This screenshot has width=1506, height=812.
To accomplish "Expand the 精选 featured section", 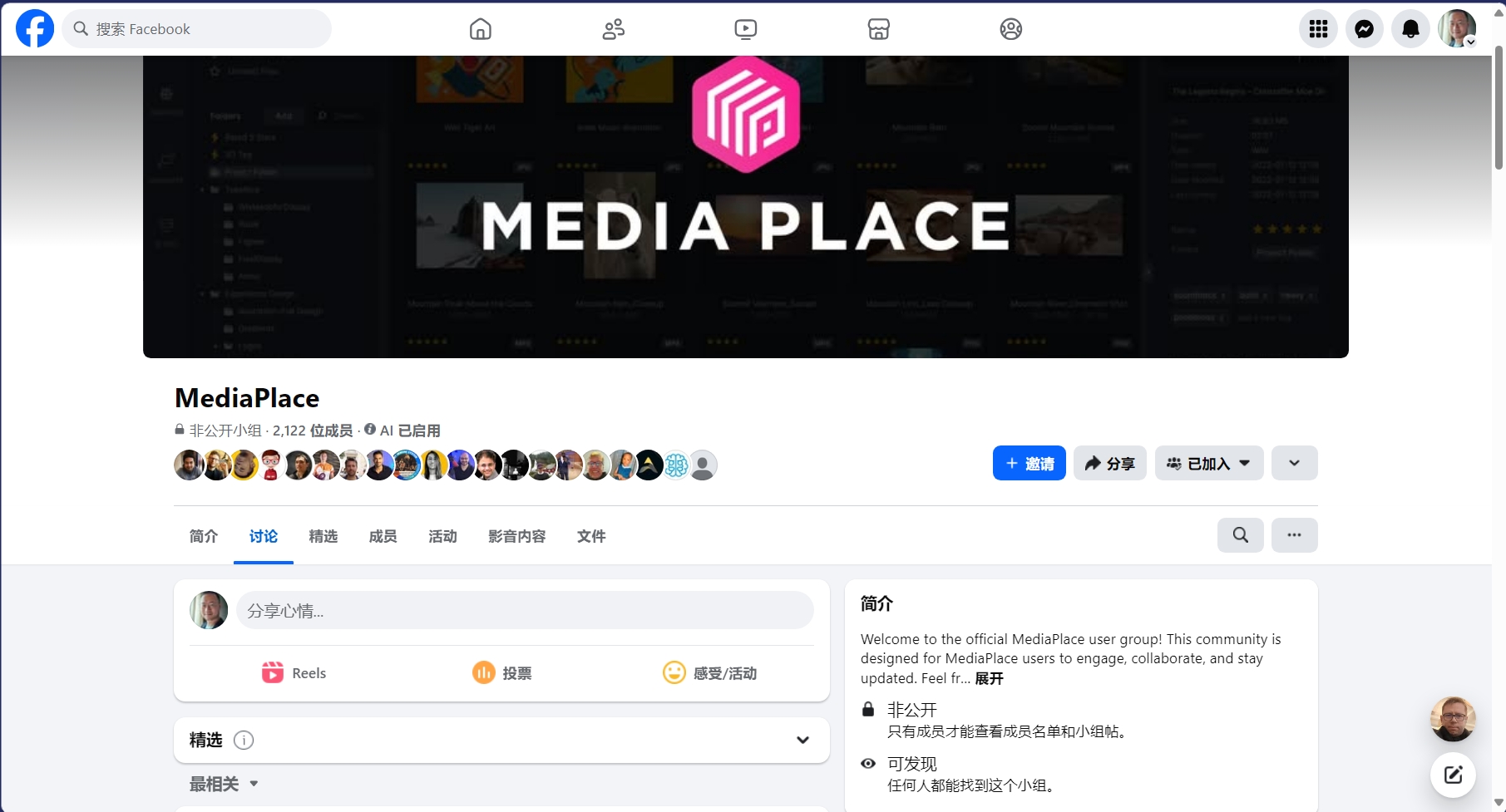I will 802,740.
